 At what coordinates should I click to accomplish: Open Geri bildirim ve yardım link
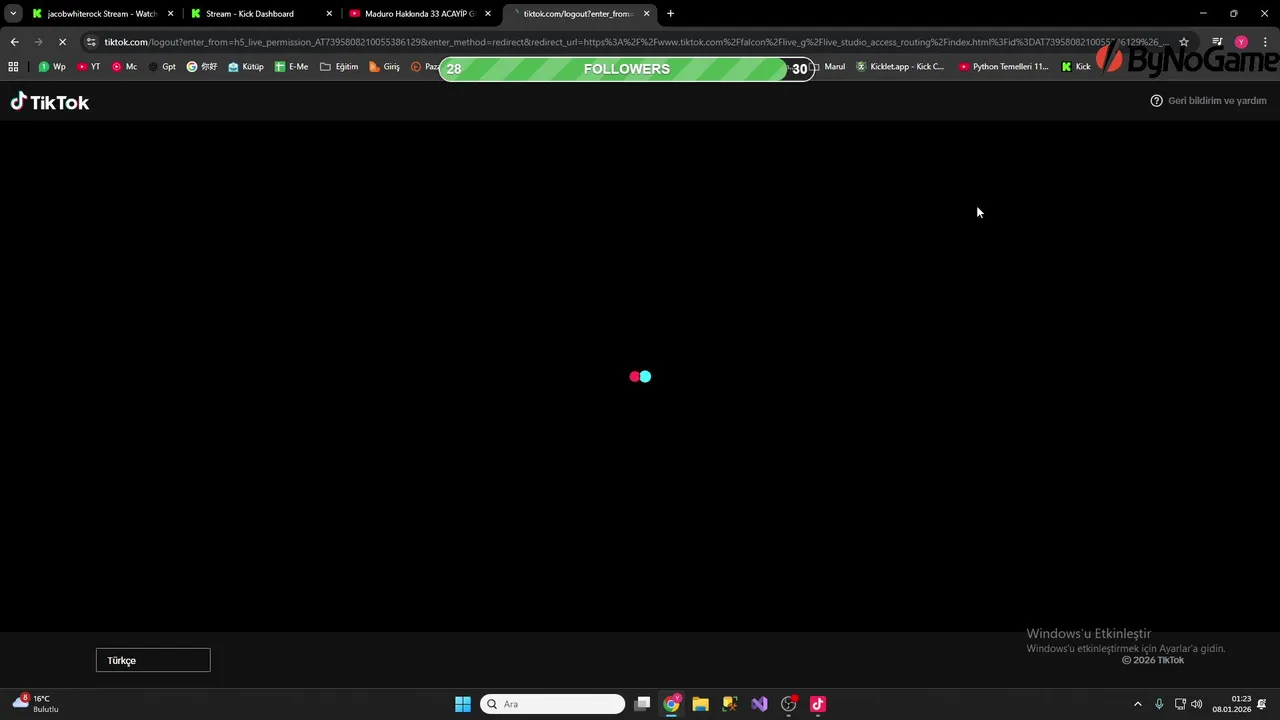tap(1208, 101)
